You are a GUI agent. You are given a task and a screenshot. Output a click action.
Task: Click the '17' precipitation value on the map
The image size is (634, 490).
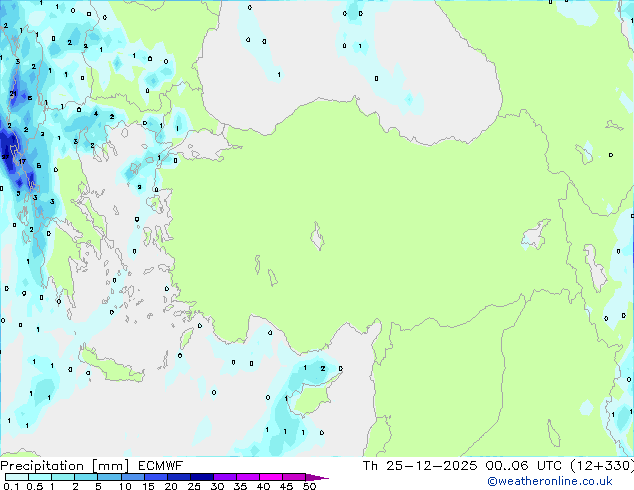22,161
